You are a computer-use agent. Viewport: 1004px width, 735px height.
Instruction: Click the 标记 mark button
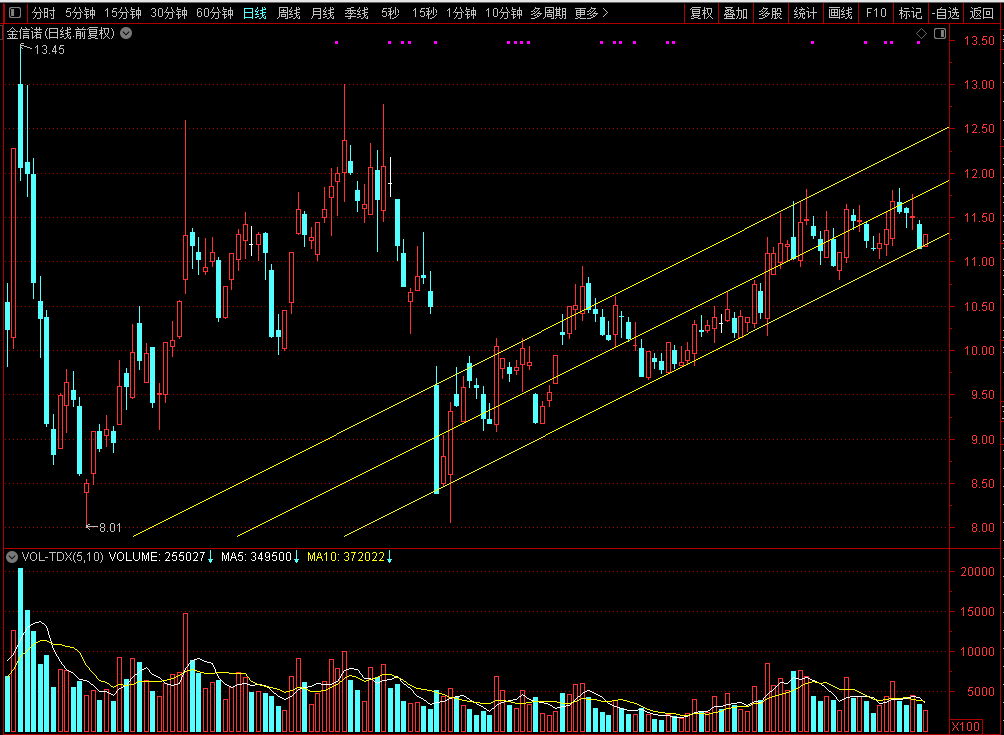(910, 13)
